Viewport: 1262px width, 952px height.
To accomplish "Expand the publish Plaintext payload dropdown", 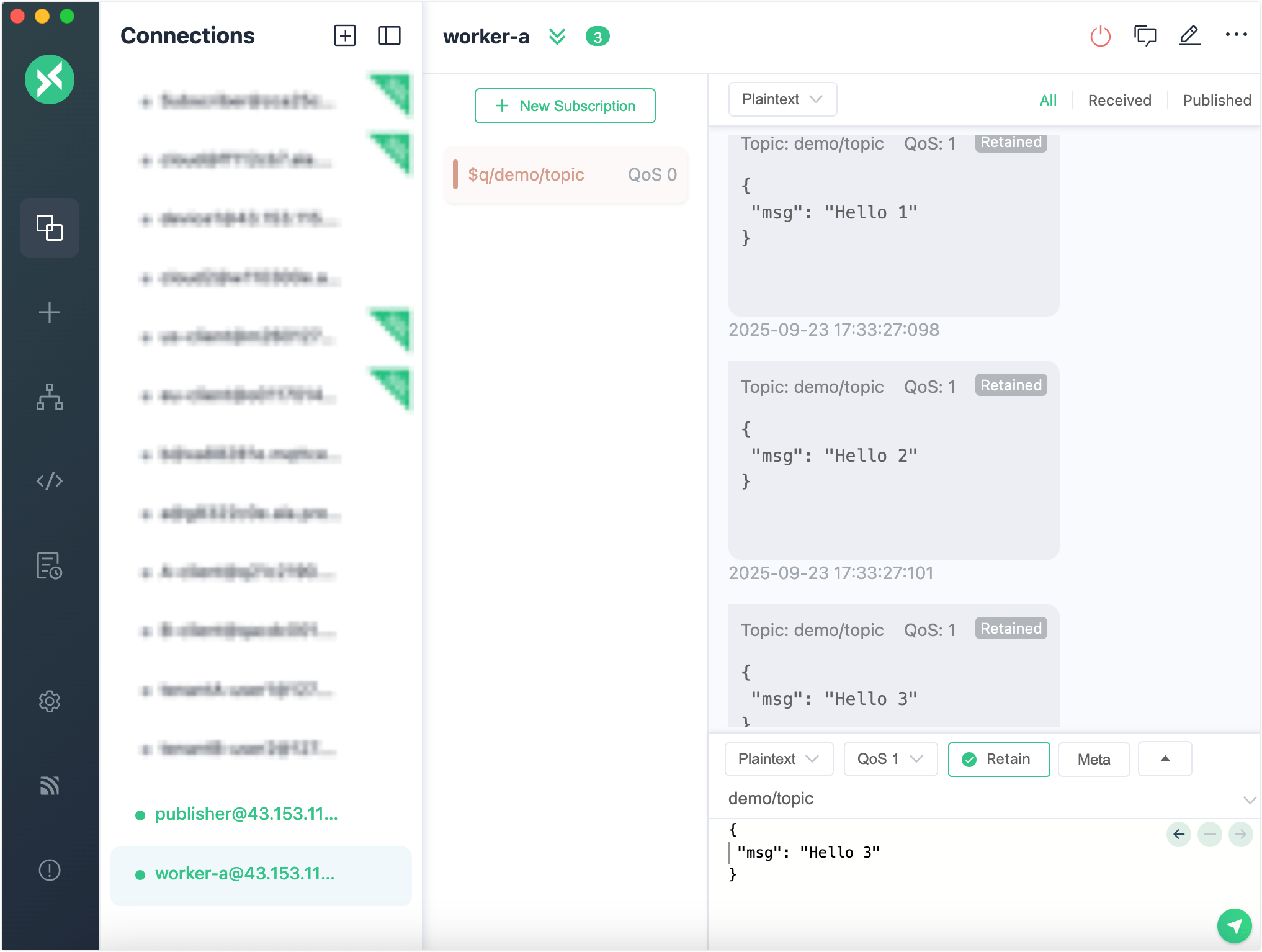I will (778, 759).
